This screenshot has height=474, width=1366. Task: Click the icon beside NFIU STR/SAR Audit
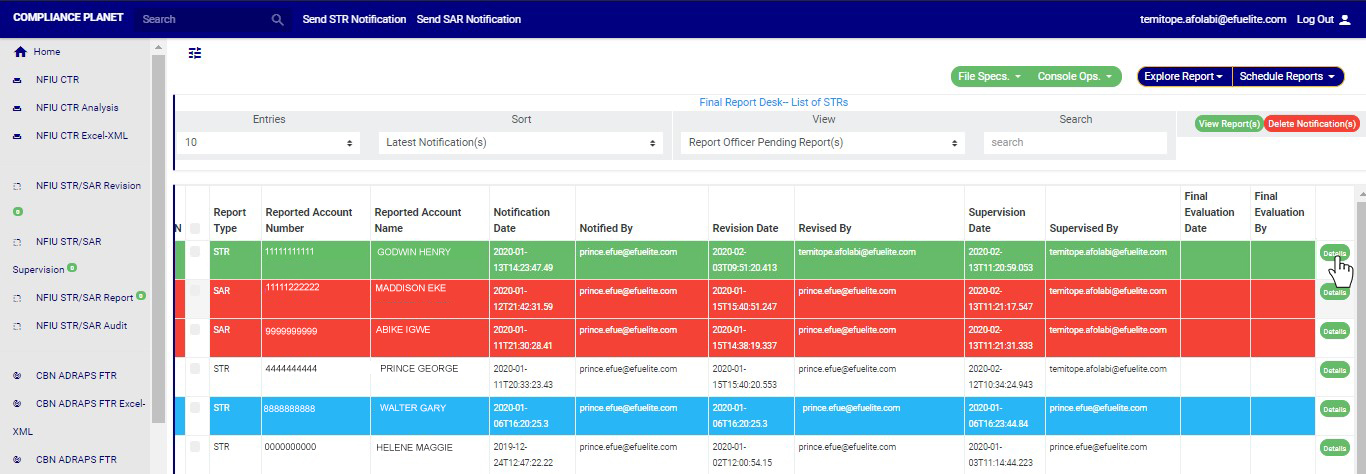[17, 326]
